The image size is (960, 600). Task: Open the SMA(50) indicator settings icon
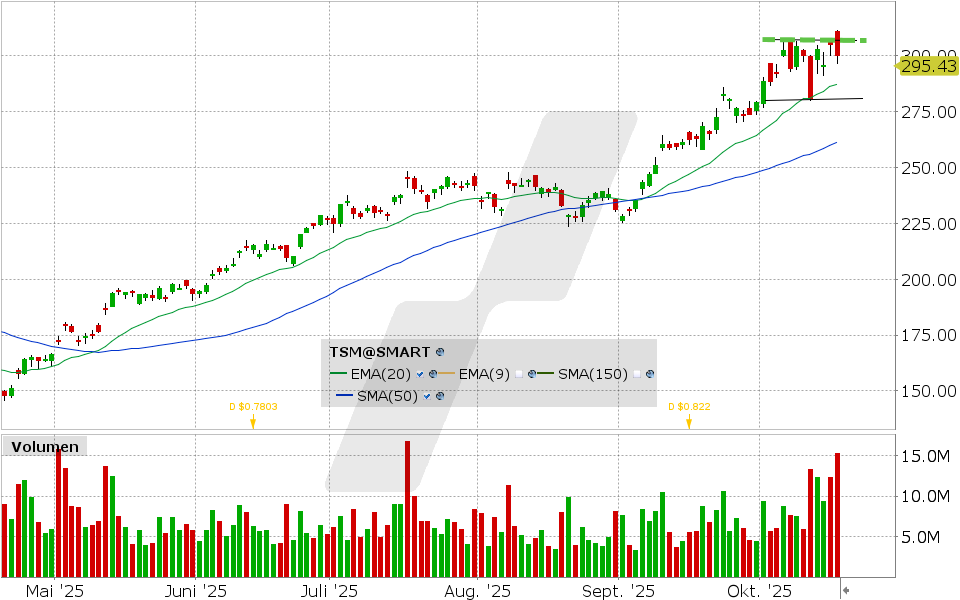pyautogui.click(x=440, y=396)
